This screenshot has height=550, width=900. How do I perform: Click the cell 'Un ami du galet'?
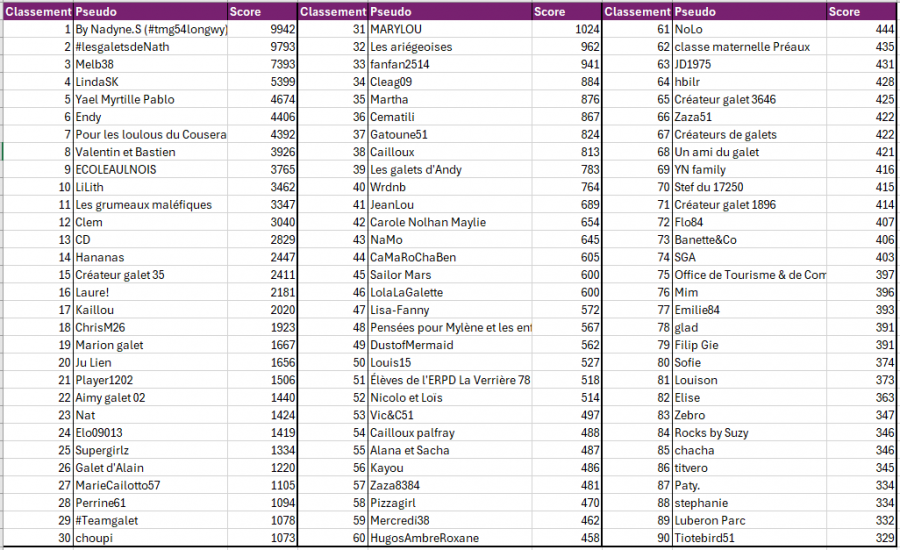[750, 152]
